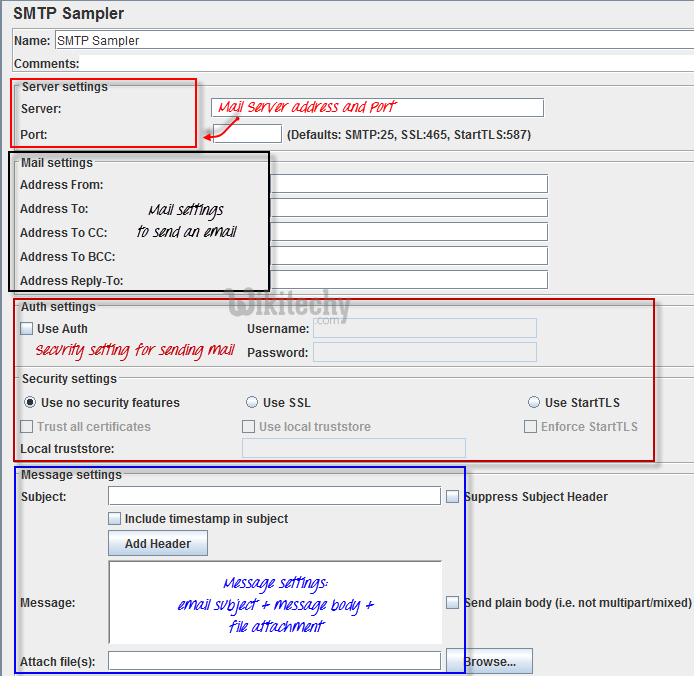Screen dimensions: 694x676
Task: Select the Address To CC field
Action: (x=408, y=232)
